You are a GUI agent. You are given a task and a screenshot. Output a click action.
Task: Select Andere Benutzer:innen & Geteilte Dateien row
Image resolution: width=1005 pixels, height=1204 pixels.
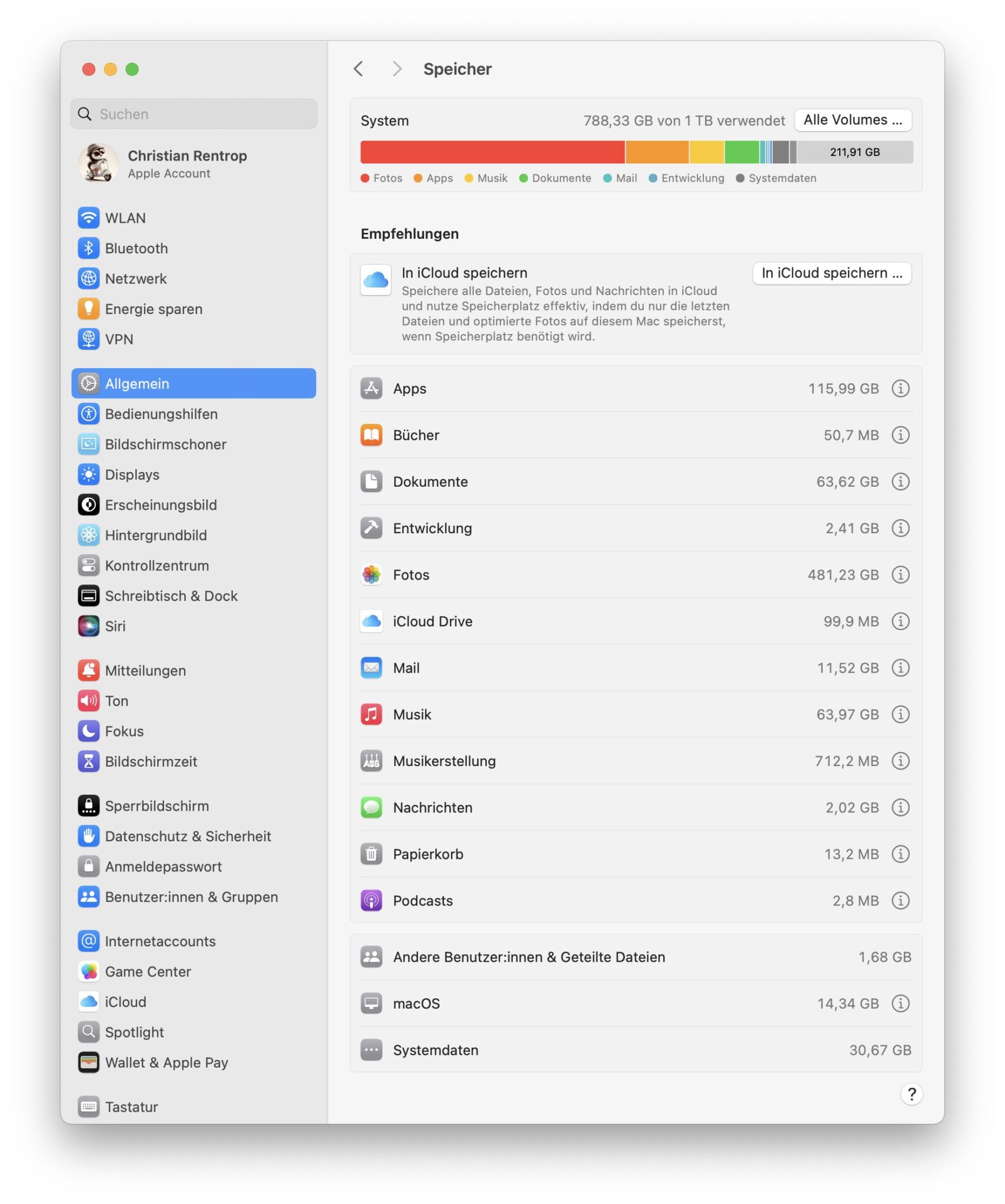(x=636, y=956)
